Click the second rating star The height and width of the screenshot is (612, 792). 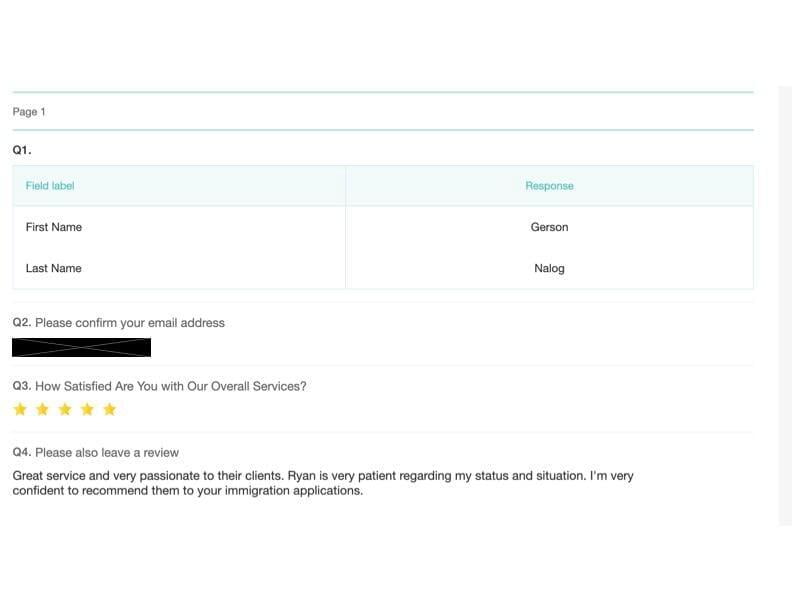42,409
